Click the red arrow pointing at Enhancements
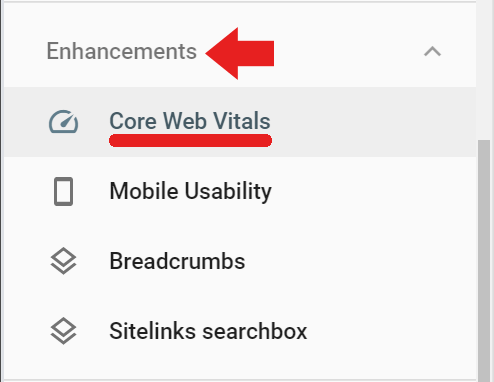 click(240, 53)
